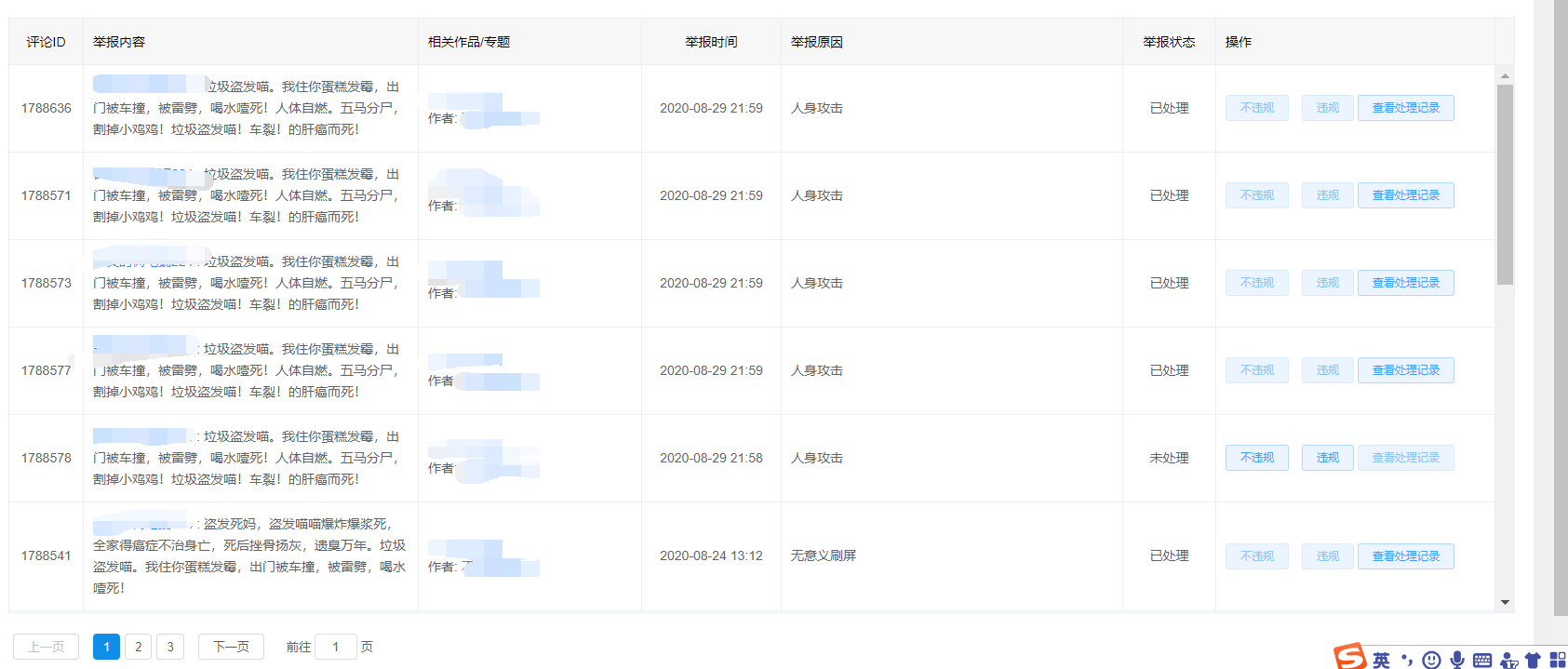The width and height of the screenshot is (1568, 669).
Task: Click 违规 in row 1788573
Action: click(x=1327, y=283)
